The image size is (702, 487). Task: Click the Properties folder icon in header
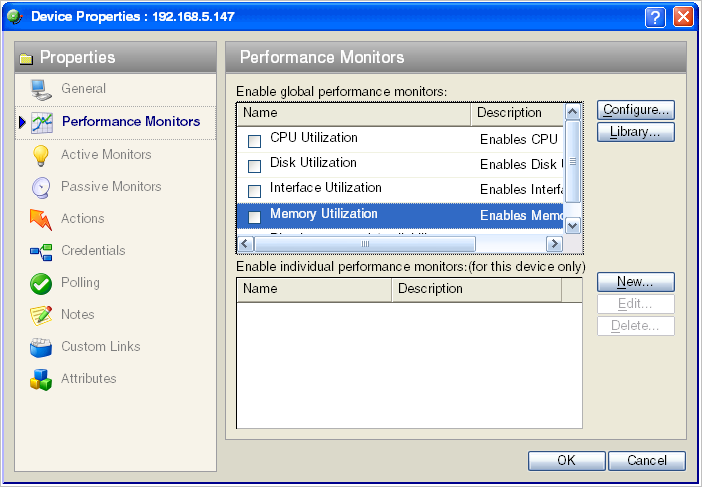tap(26, 59)
